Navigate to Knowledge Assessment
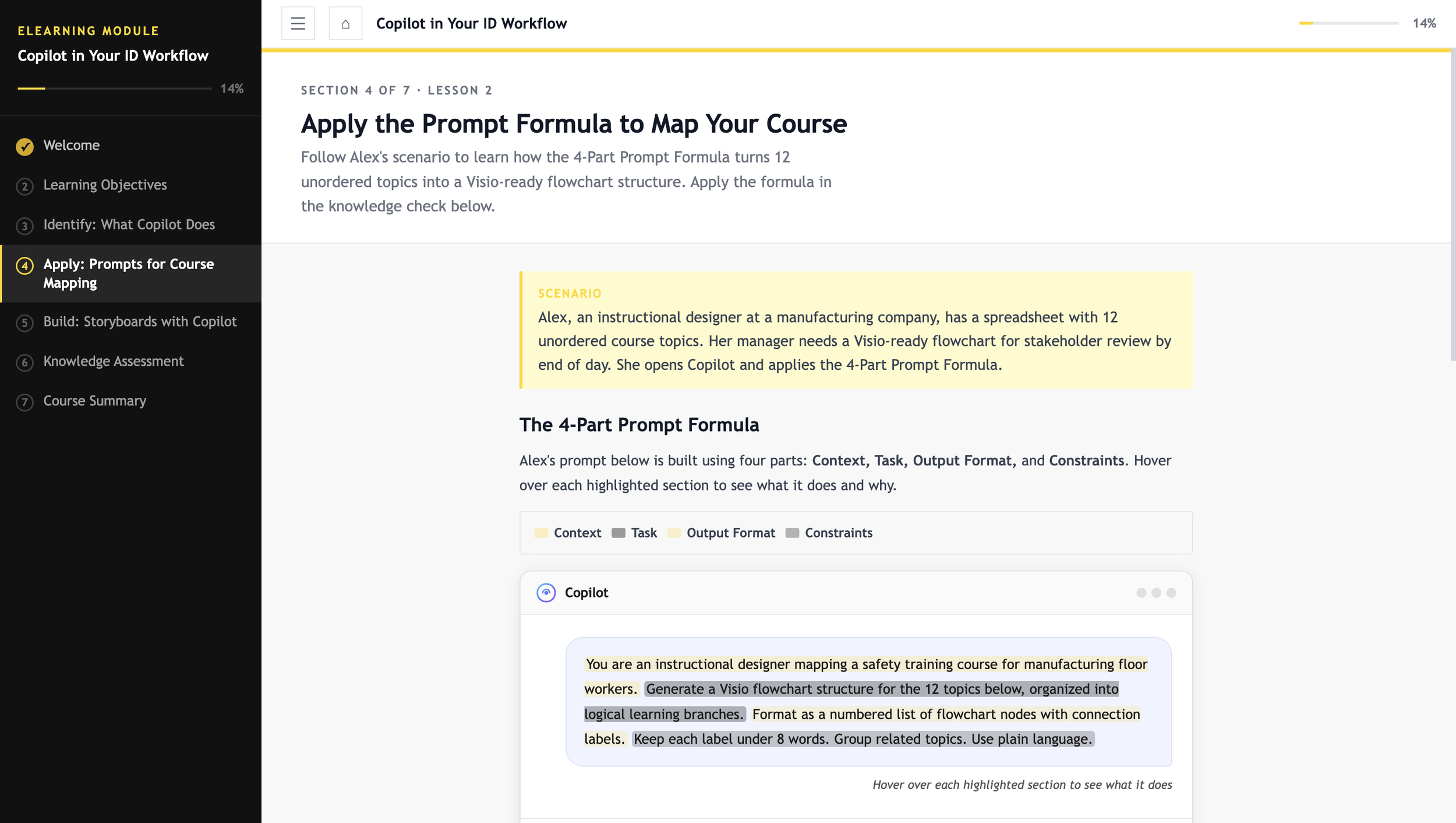1456x823 pixels. point(114,361)
